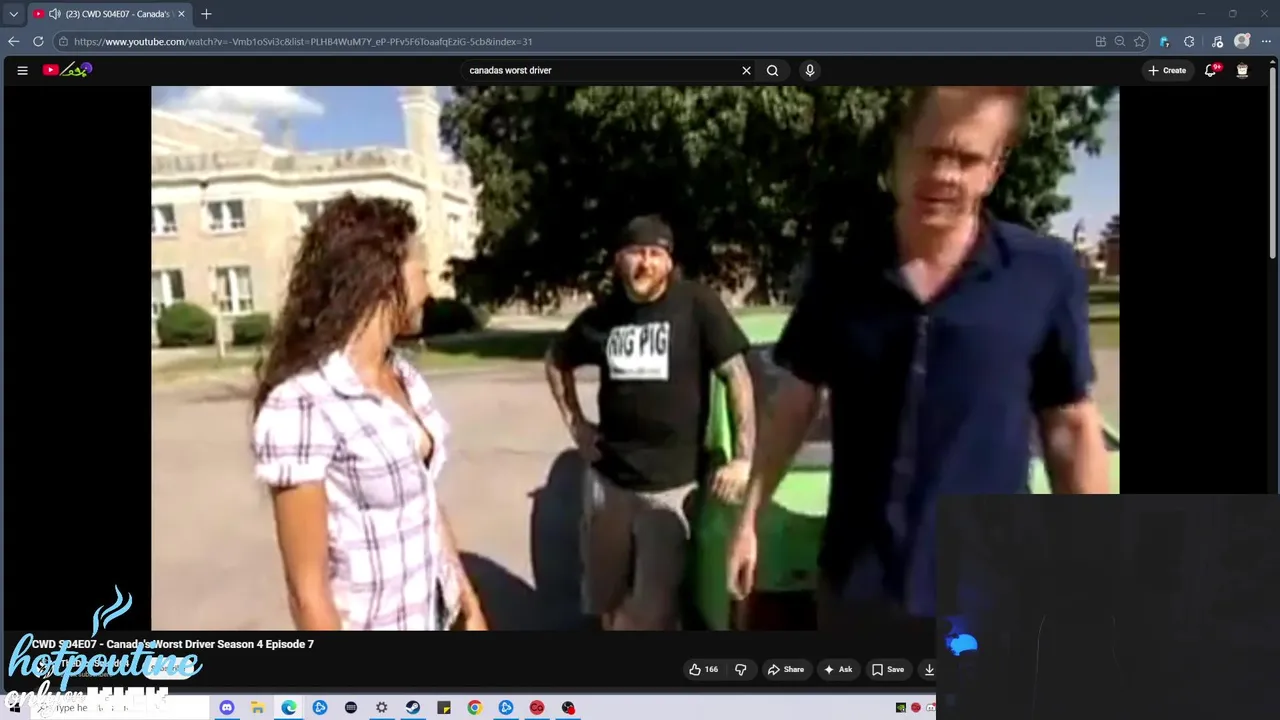Start voice search with microphone button
The image size is (1280, 720).
(810, 70)
